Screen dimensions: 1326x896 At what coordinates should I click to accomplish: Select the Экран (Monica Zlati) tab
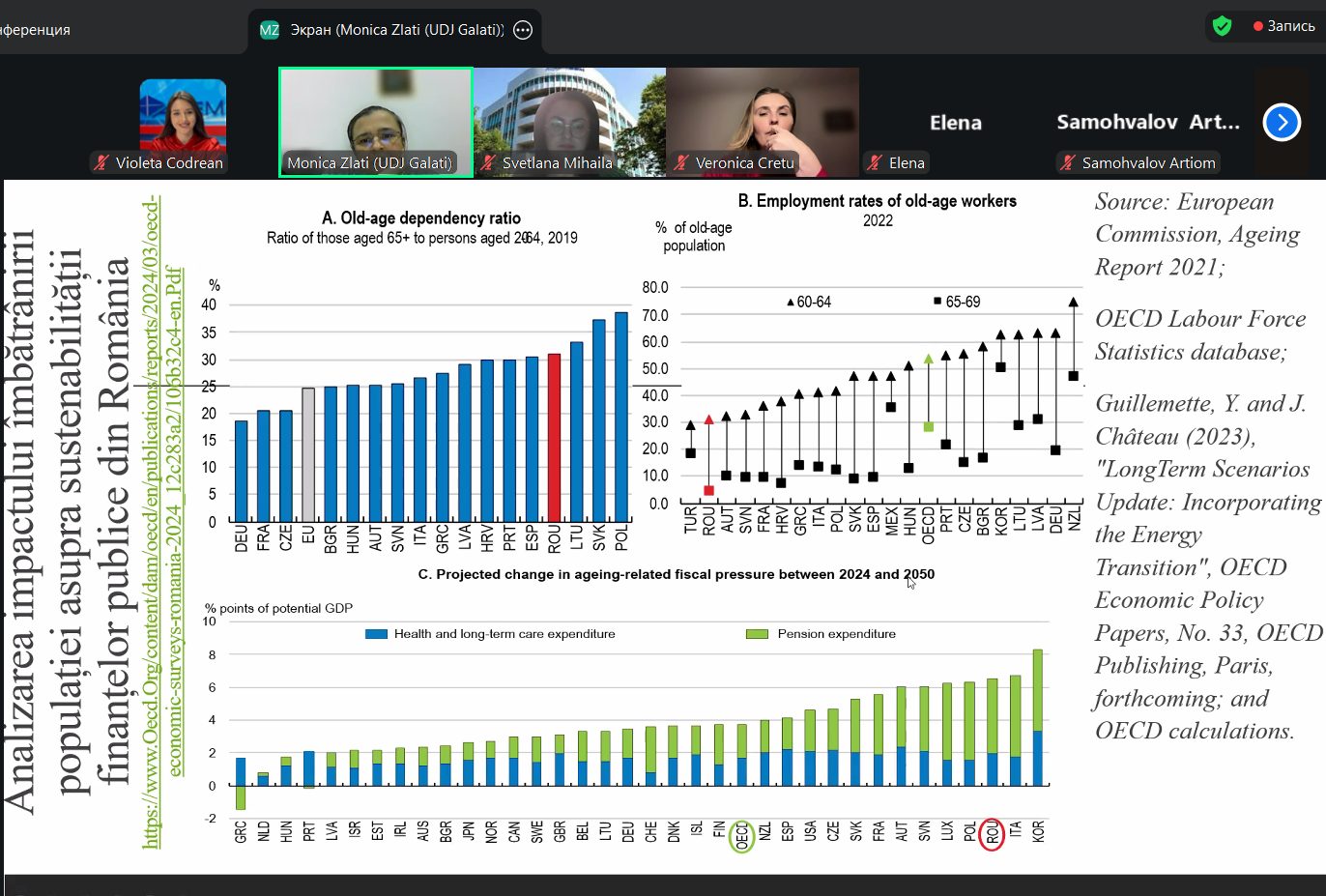coord(396,30)
